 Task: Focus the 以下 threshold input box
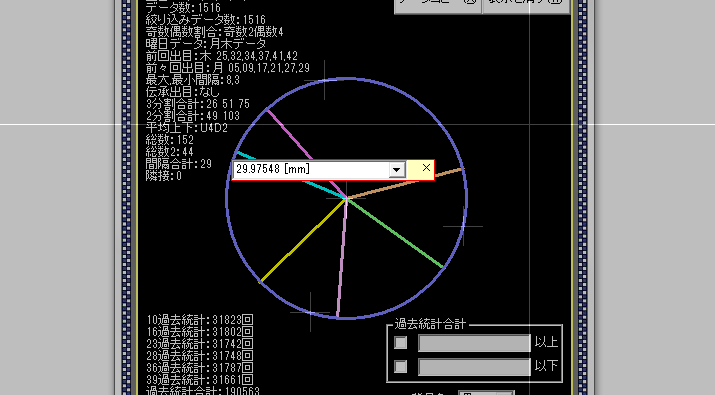tap(474, 366)
